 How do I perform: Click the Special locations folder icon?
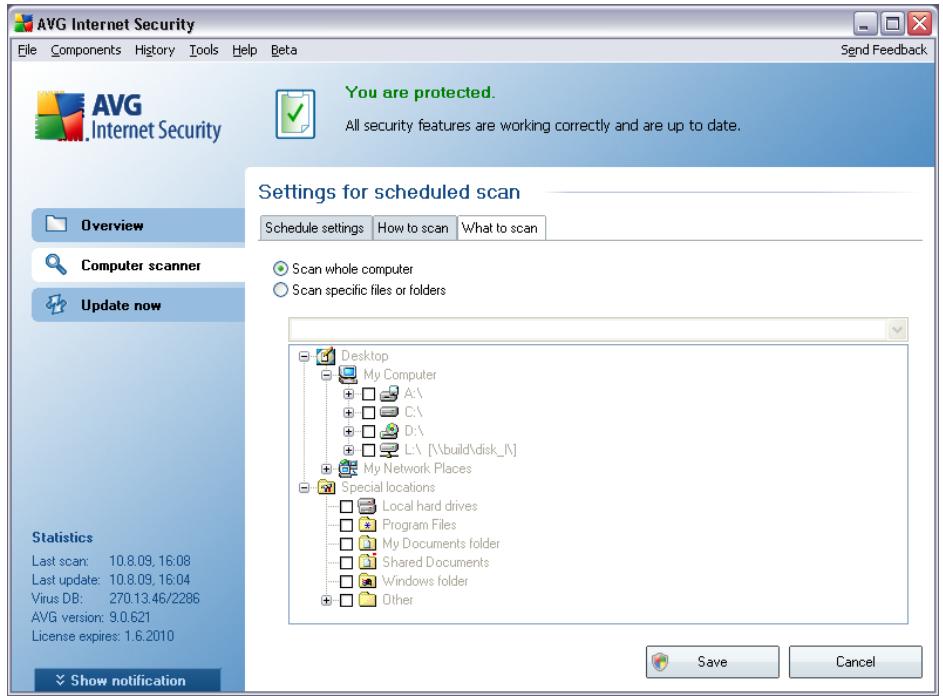click(325, 487)
